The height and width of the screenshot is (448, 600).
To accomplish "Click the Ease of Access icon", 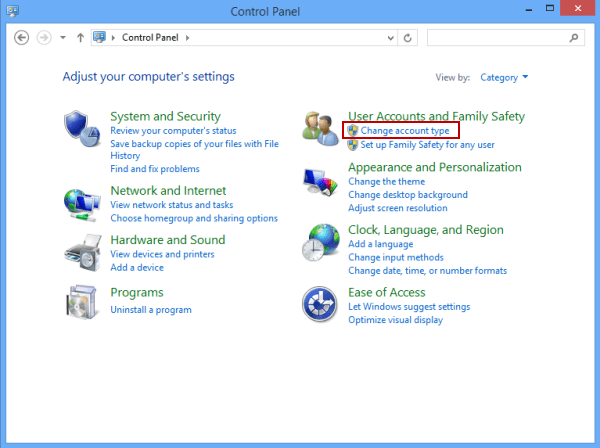I will [x=320, y=304].
